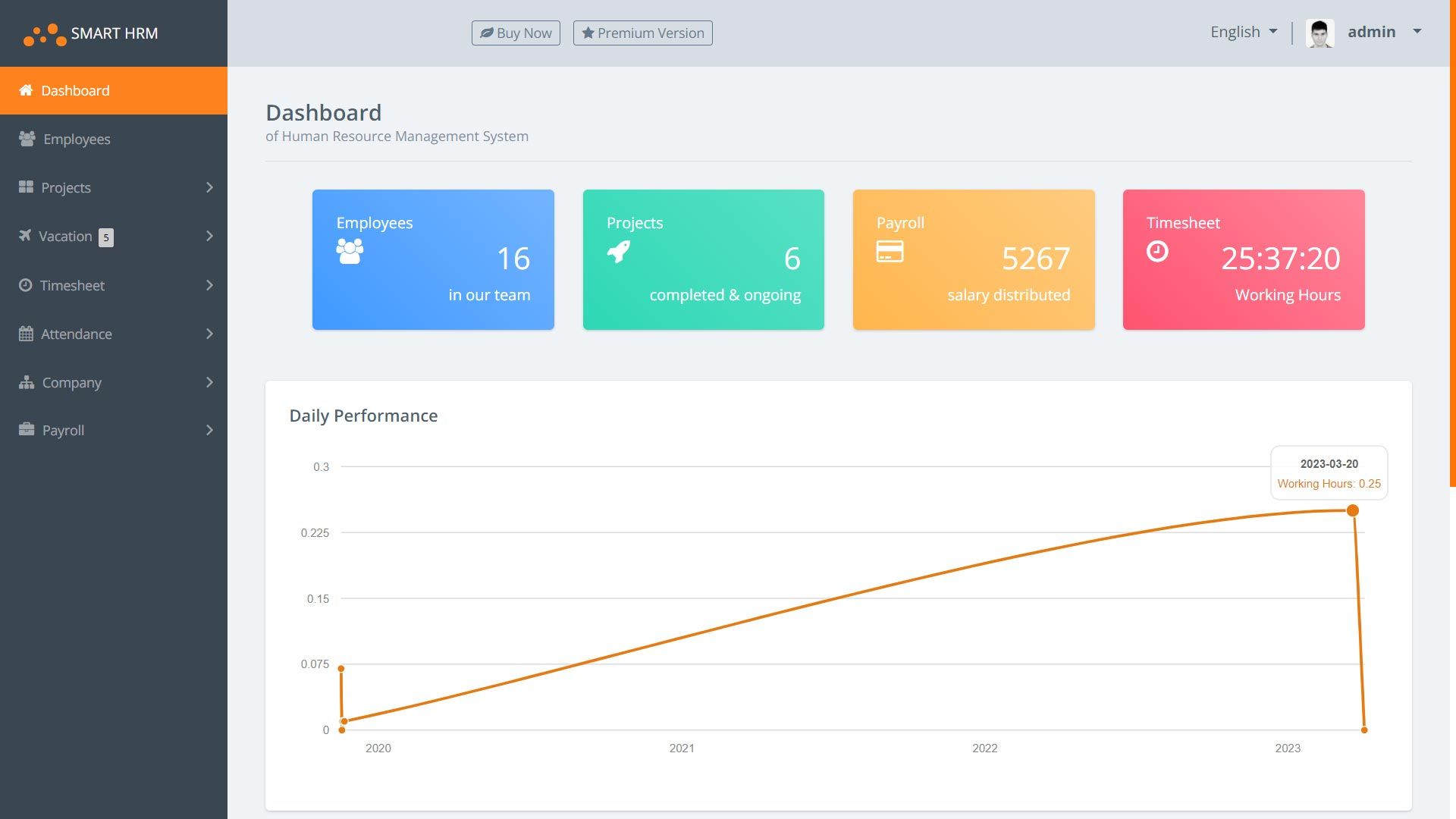Click the home icon beside Dashboard
This screenshot has width=1456, height=819.
[x=26, y=90]
